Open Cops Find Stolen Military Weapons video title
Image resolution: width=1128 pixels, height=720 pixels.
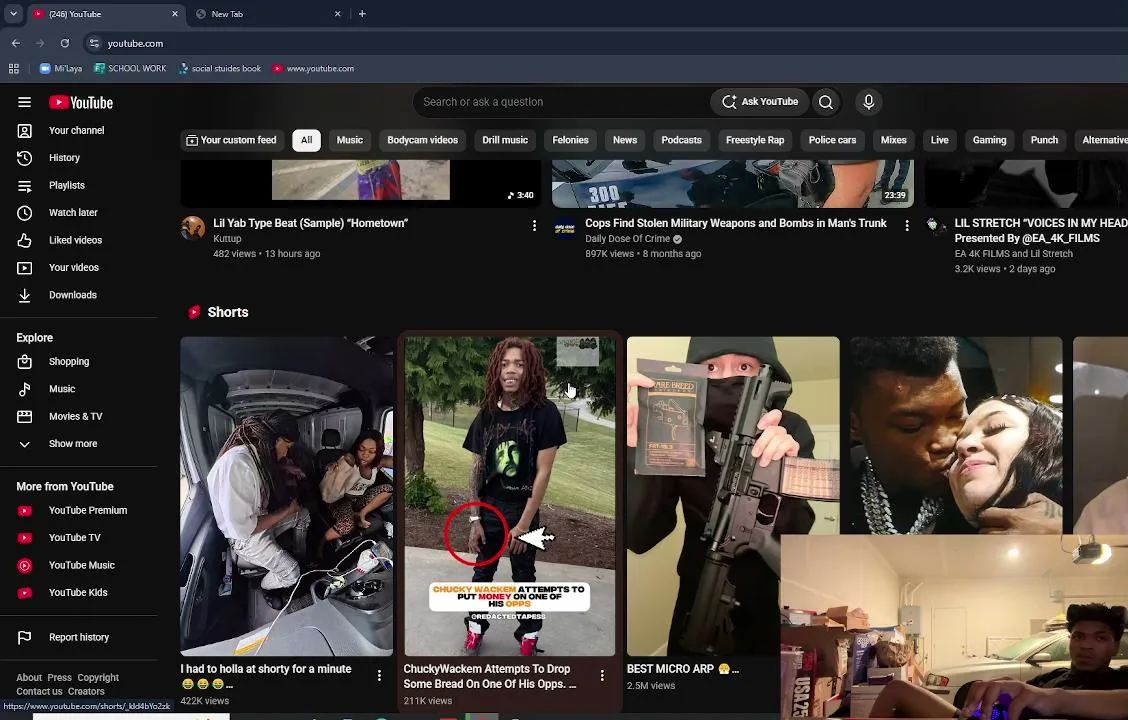click(x=736, y=223)
